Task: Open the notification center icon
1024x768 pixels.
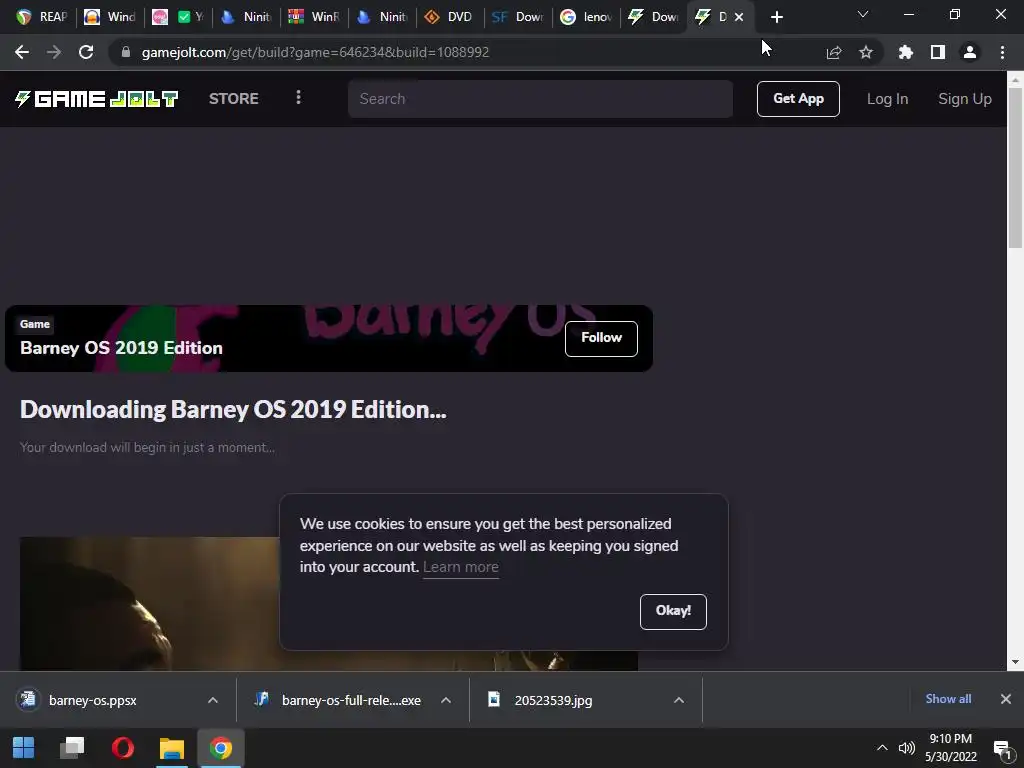Action: (1002, 748)
